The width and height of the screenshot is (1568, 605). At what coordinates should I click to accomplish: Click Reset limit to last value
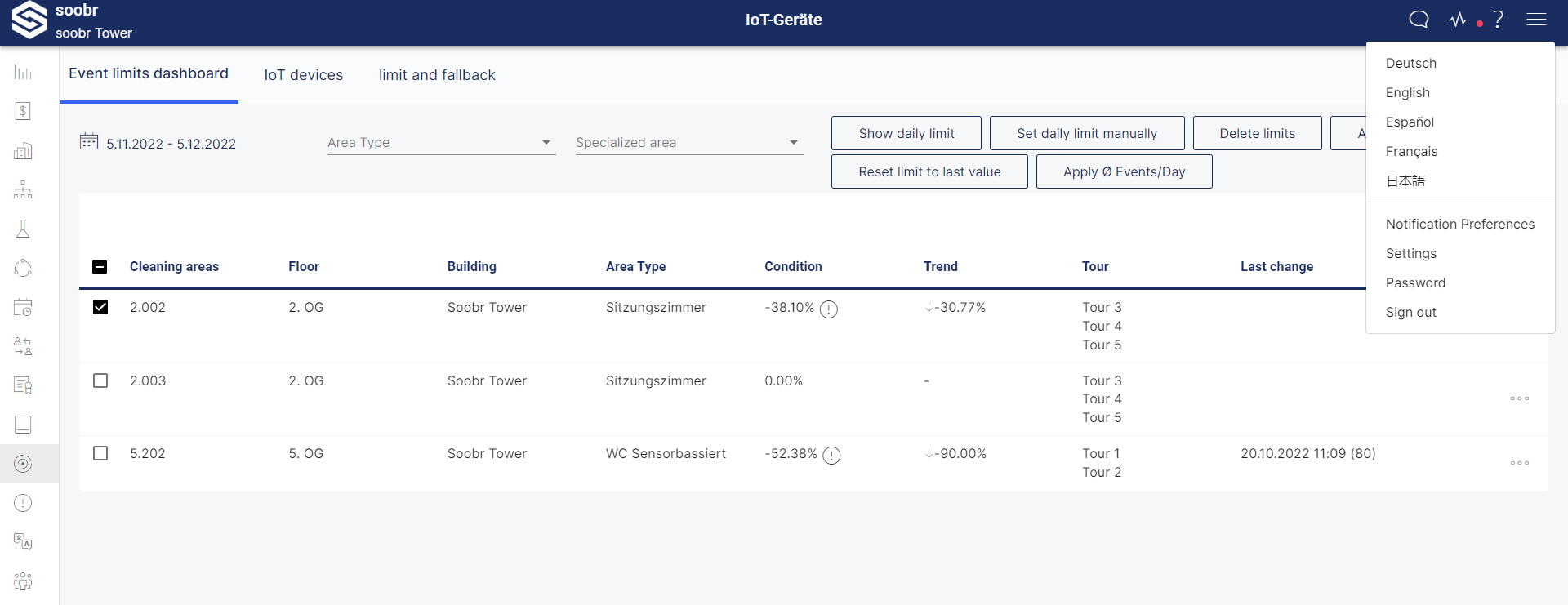[x=929, y=171]
